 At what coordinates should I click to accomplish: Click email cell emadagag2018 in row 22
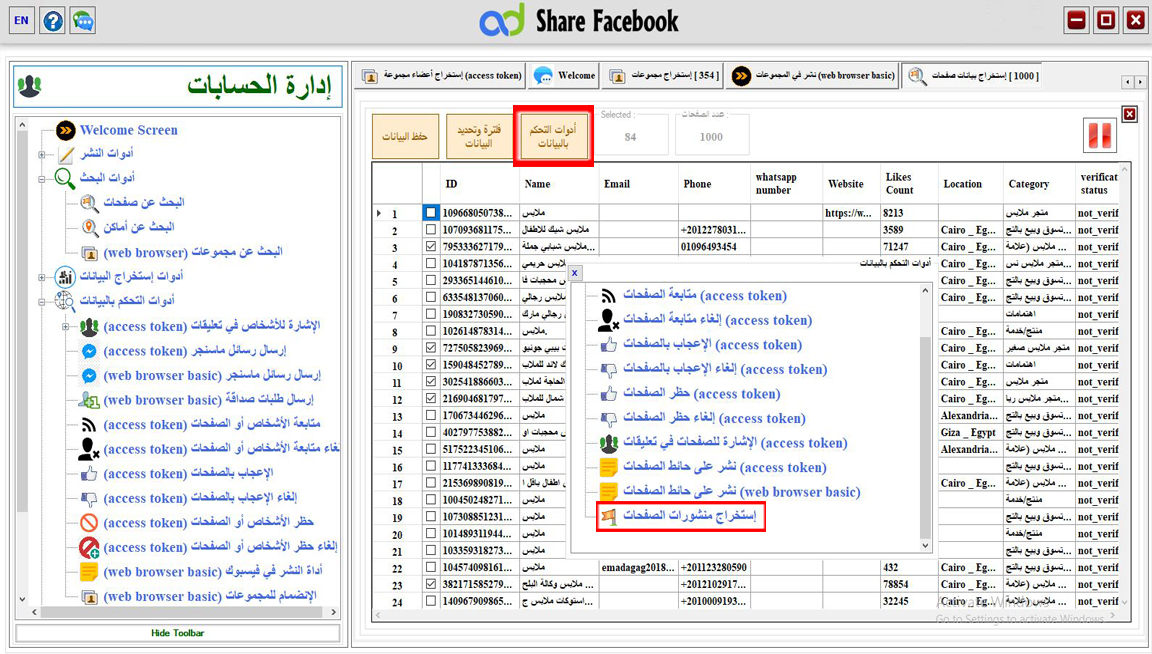click(638, 568)
